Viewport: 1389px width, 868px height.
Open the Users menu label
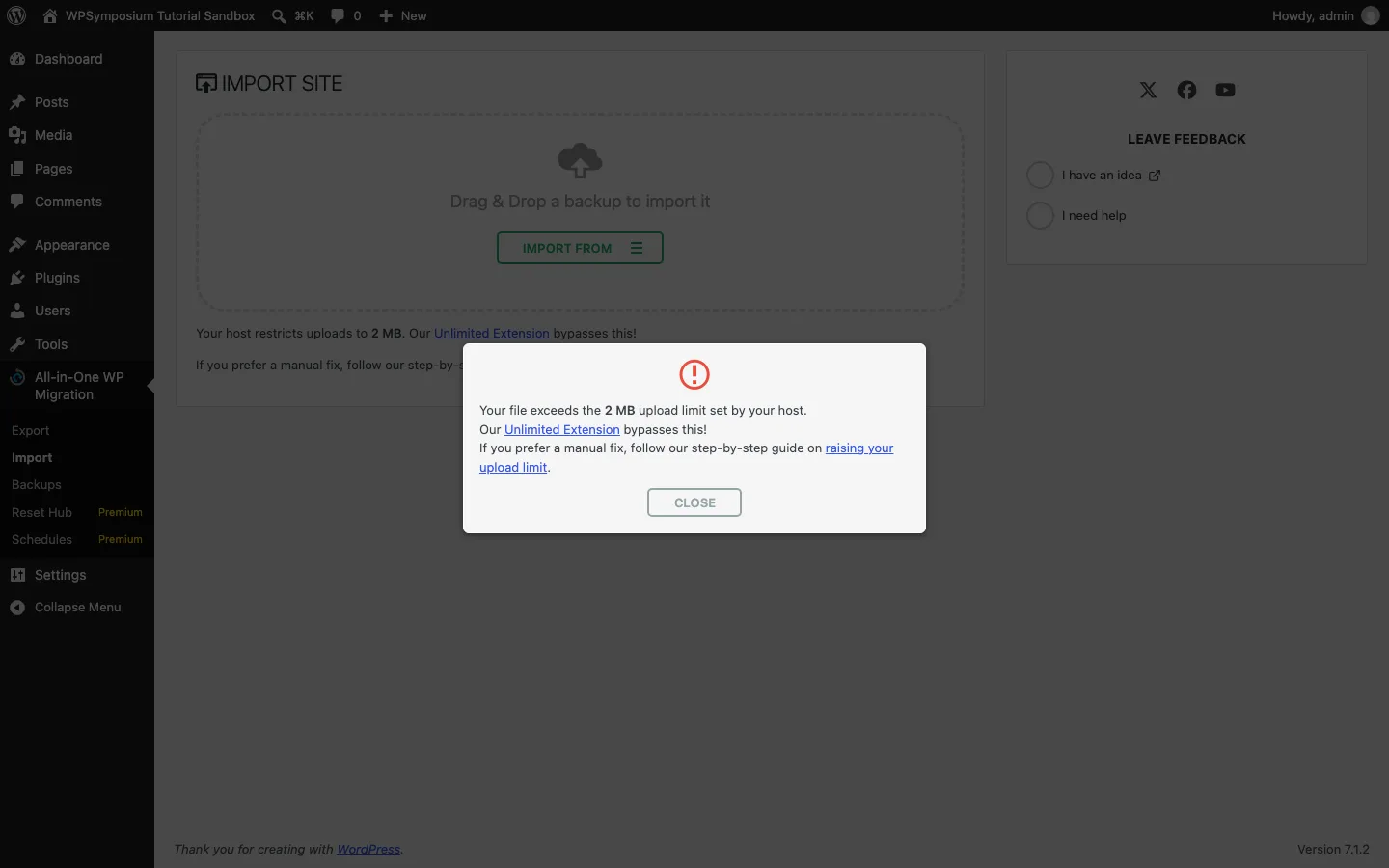click(x=53, y=311)
